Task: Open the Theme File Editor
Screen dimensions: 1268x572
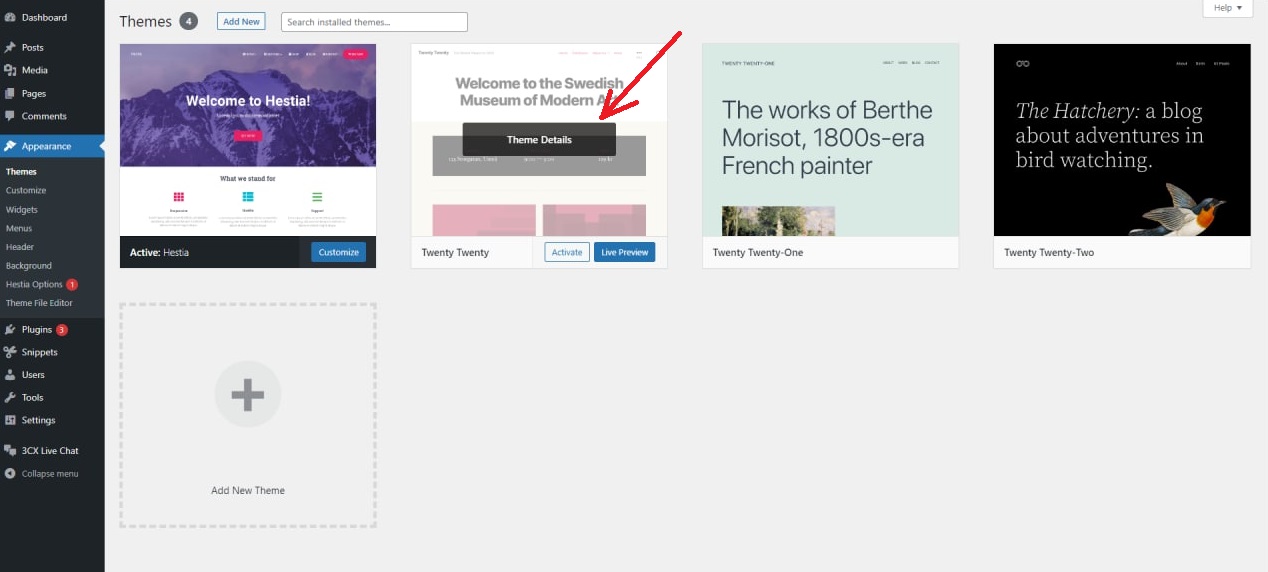Action: (x=39, y=303)
